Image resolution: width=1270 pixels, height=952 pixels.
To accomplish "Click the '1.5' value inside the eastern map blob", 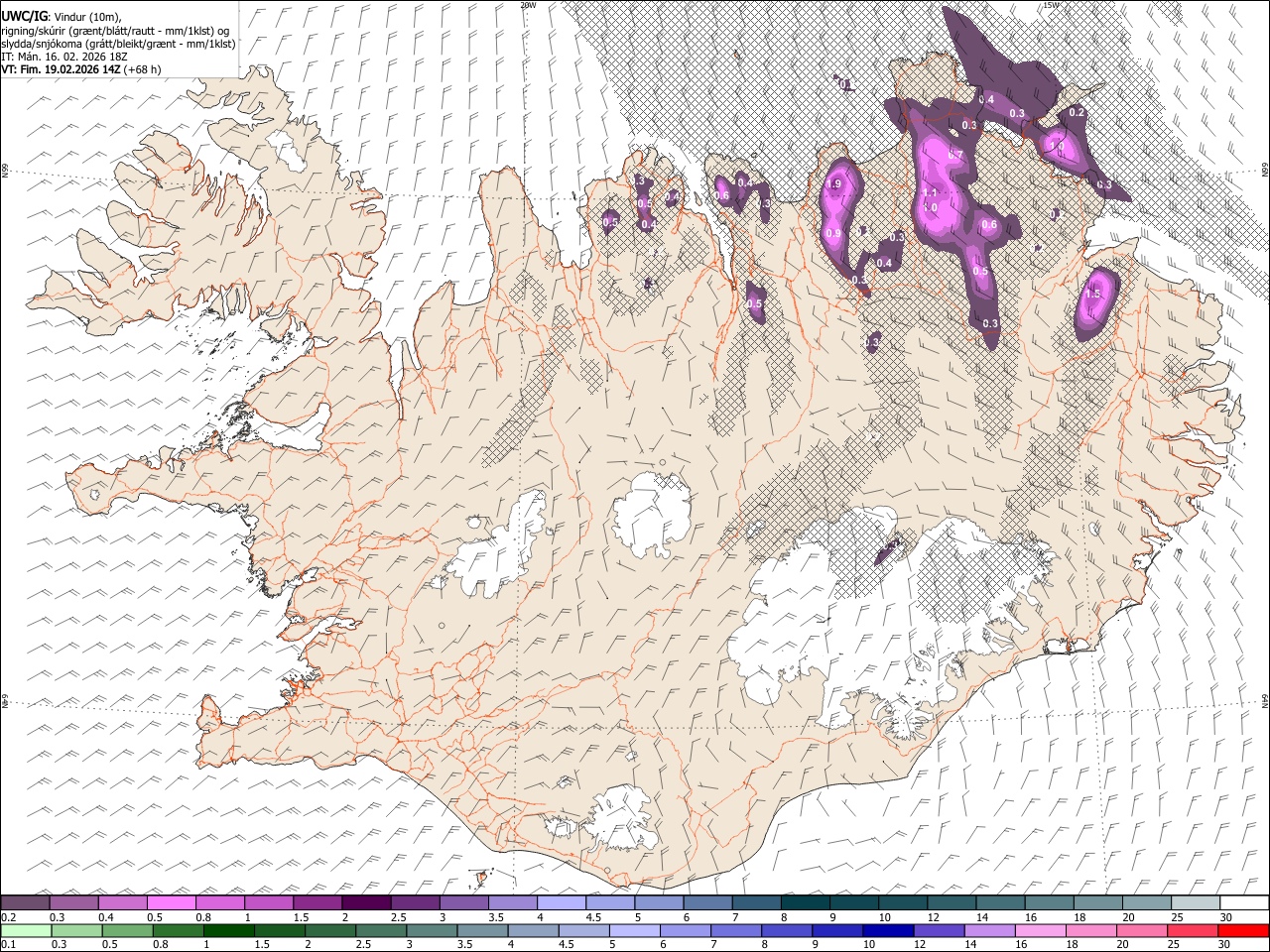I will [1093, 294].
